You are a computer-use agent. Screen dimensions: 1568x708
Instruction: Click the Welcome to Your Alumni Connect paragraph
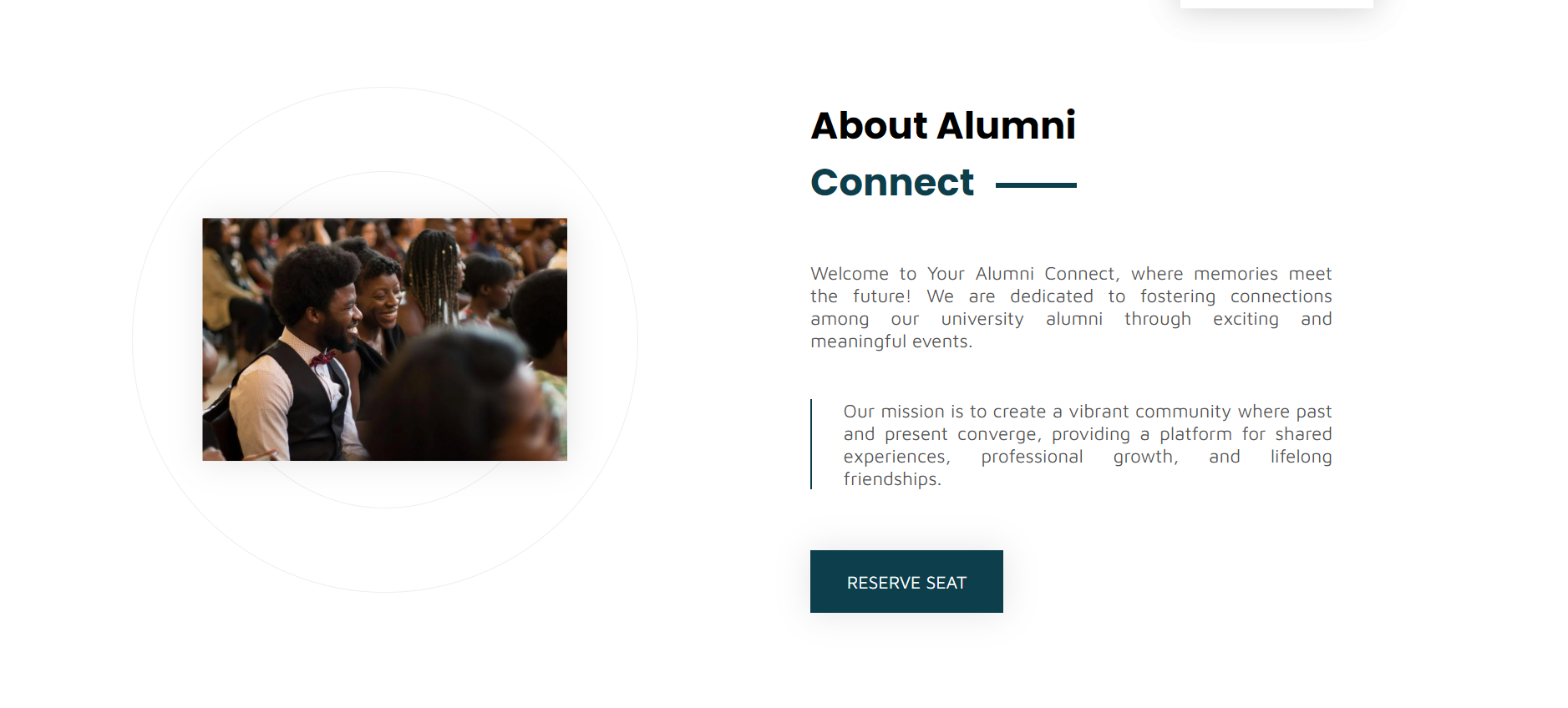pos(1070,307)
